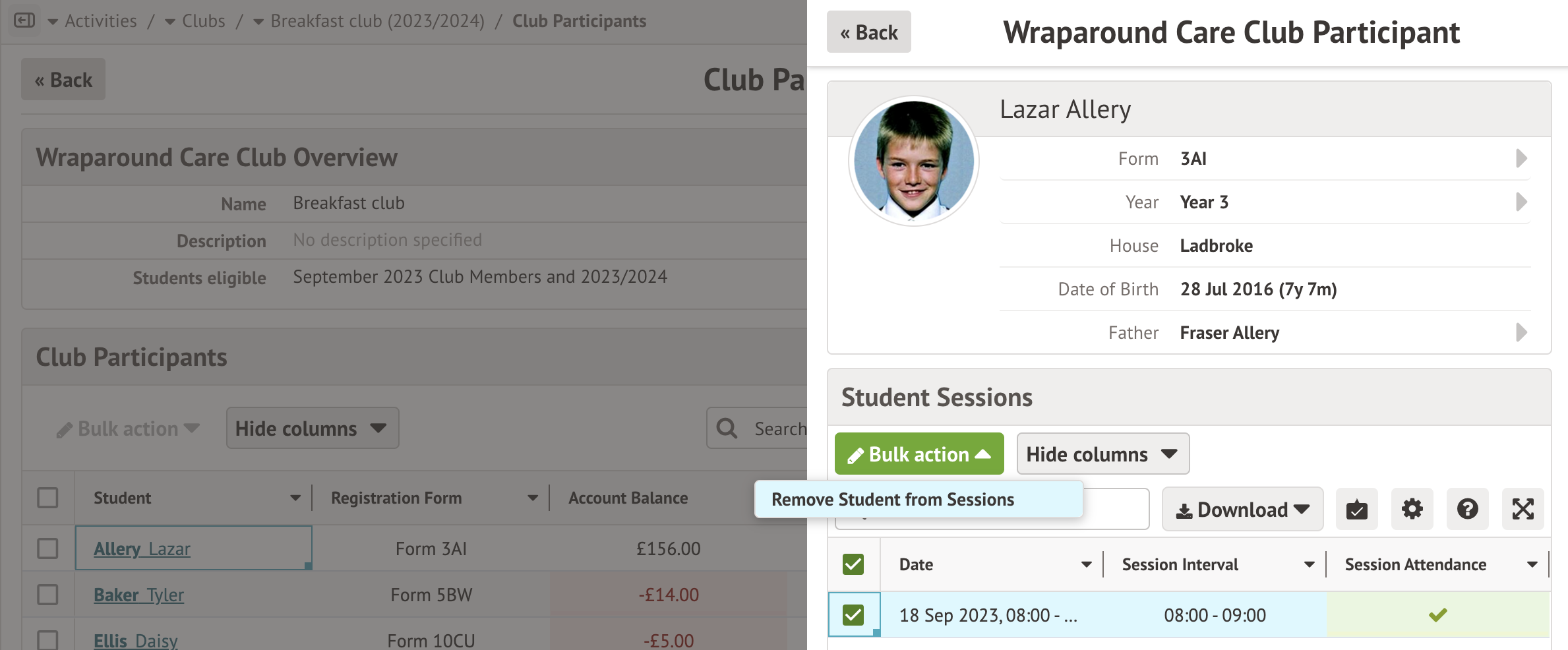Viewport: 1568px width, 650px height.
Task: Expand table to fullscreen icon
Action: 1523,509
